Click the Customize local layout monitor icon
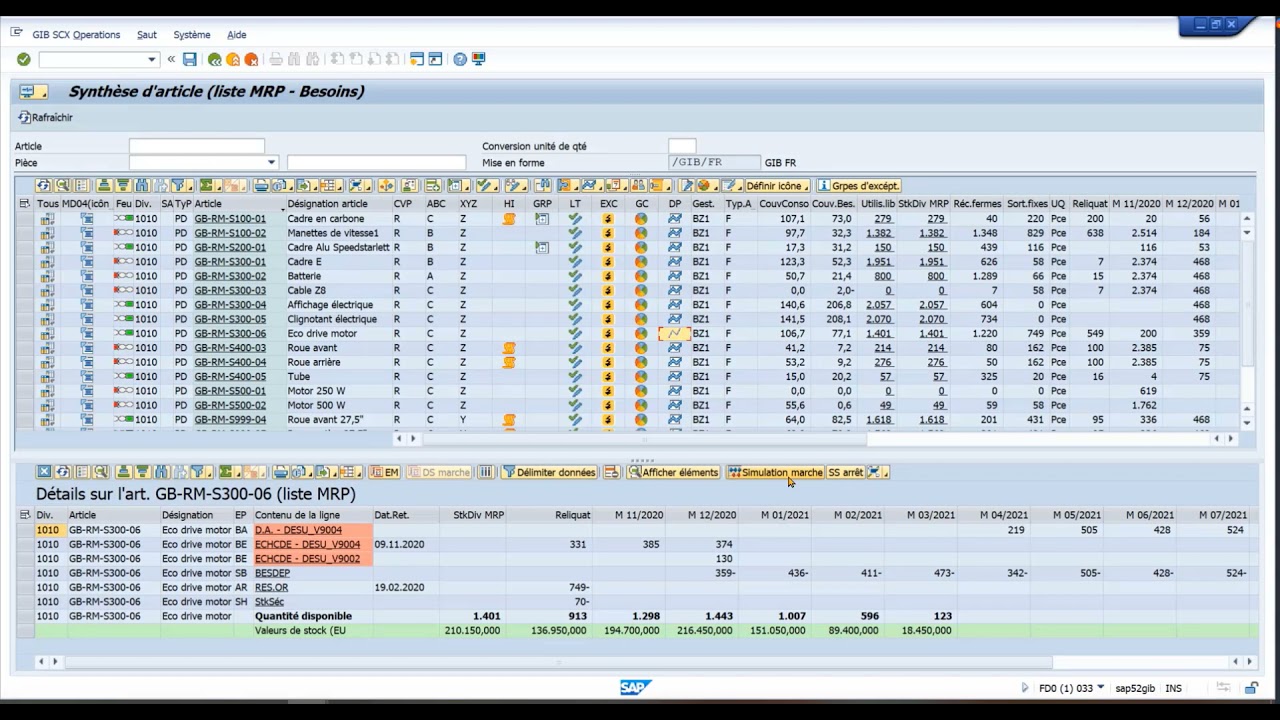This screenshot has height=720, width=1280. click(479, 60)
